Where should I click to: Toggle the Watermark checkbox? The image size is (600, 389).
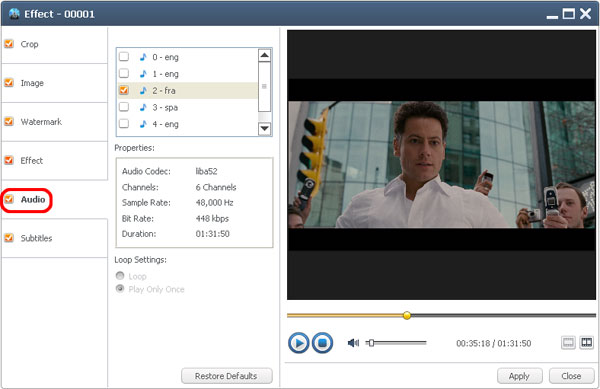pyautogui.click(x=9, y=121)
